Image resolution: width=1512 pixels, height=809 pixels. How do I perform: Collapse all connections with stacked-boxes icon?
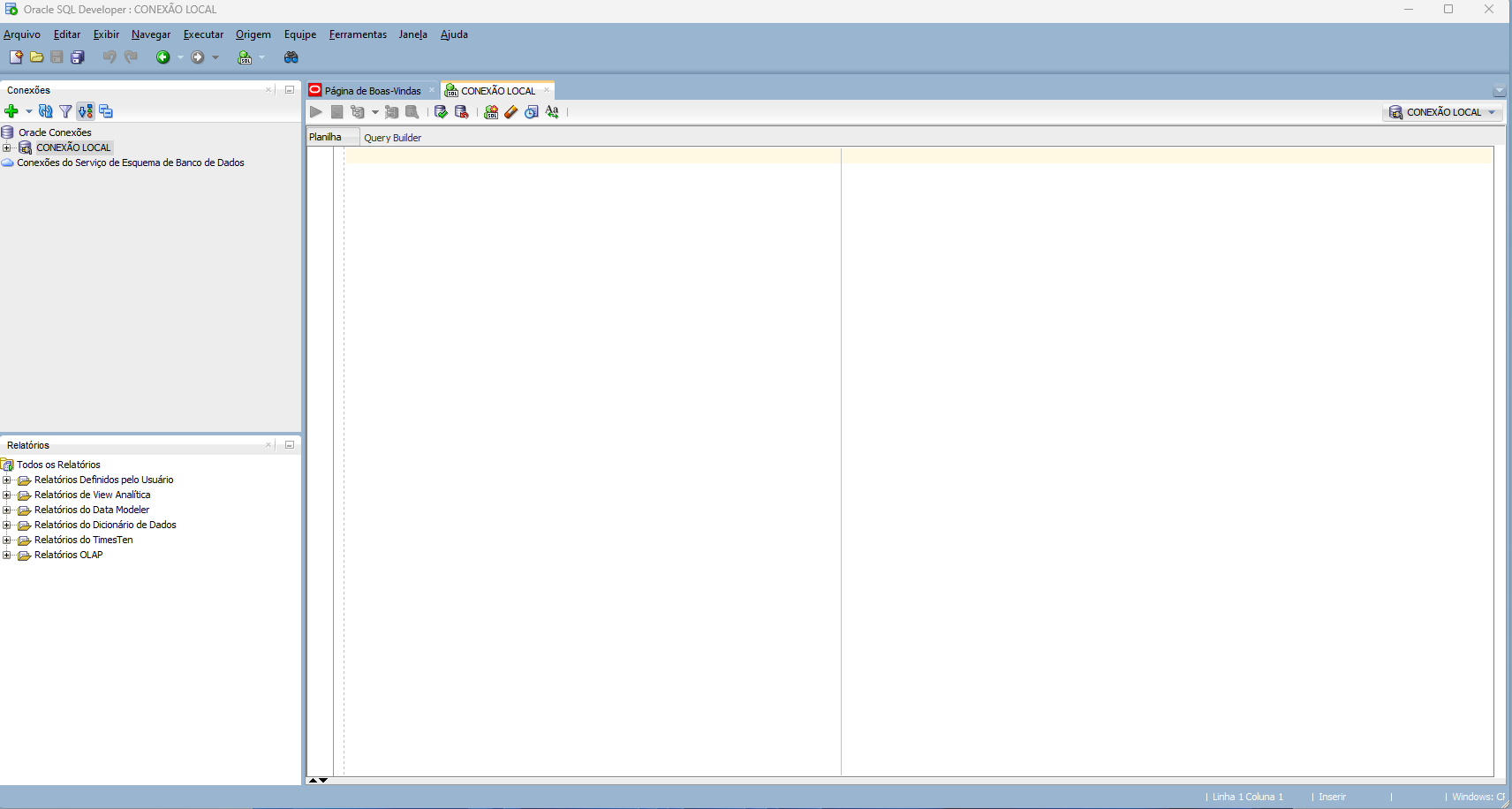click(x=106, y=111)
